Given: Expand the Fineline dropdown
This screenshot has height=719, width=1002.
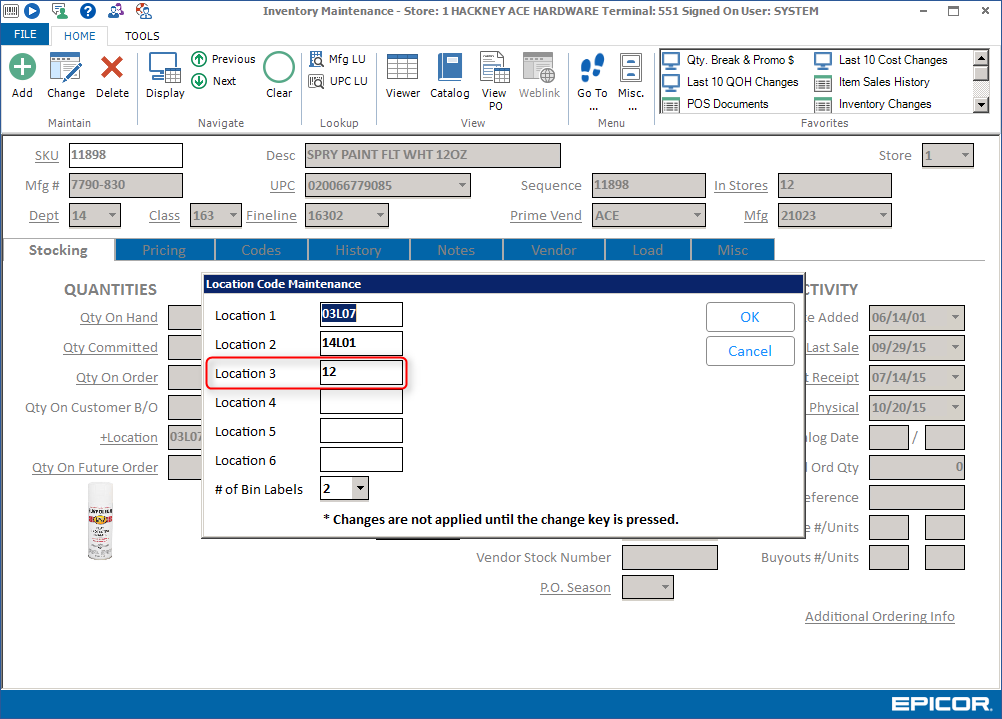Looking at the screenshot, I should coord(380,215).
